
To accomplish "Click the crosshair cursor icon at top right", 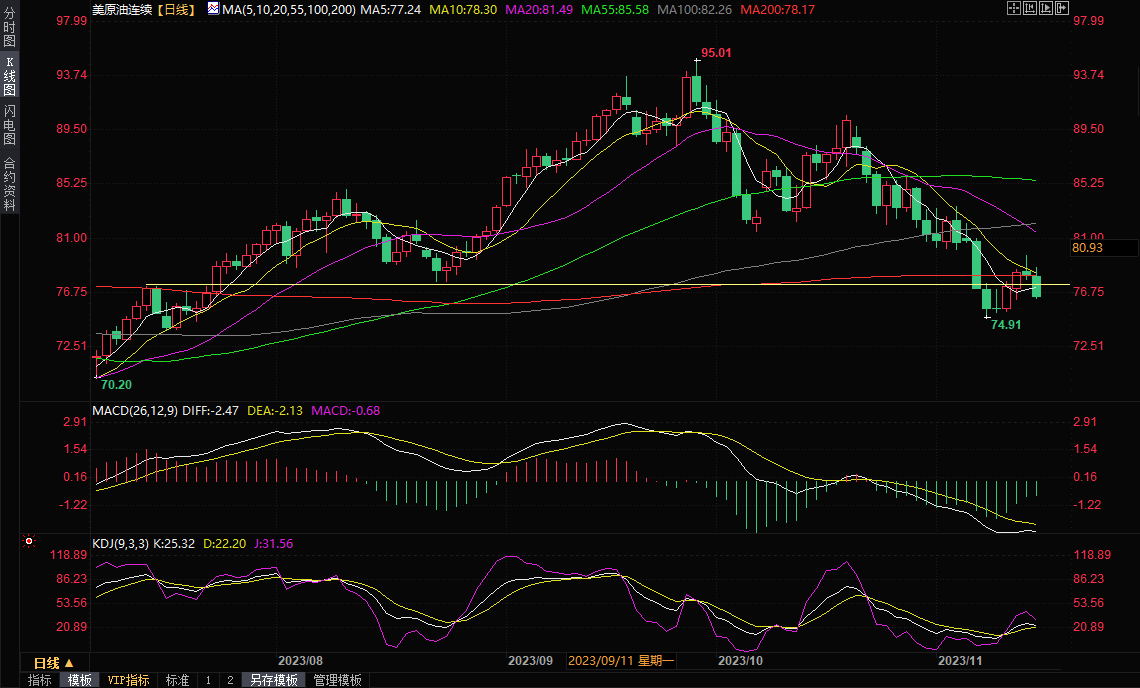I will 1012,8.
